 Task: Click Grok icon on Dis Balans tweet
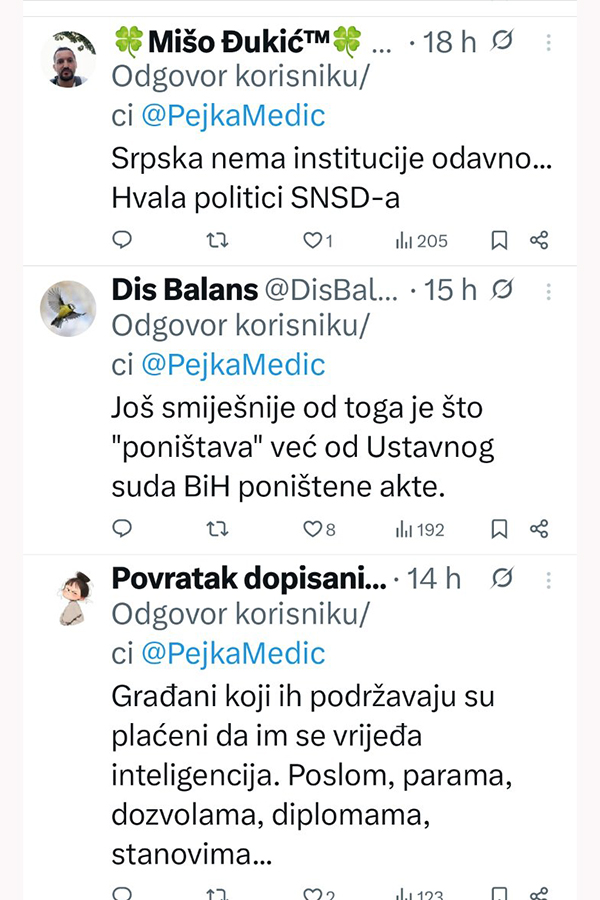(503, 290)
